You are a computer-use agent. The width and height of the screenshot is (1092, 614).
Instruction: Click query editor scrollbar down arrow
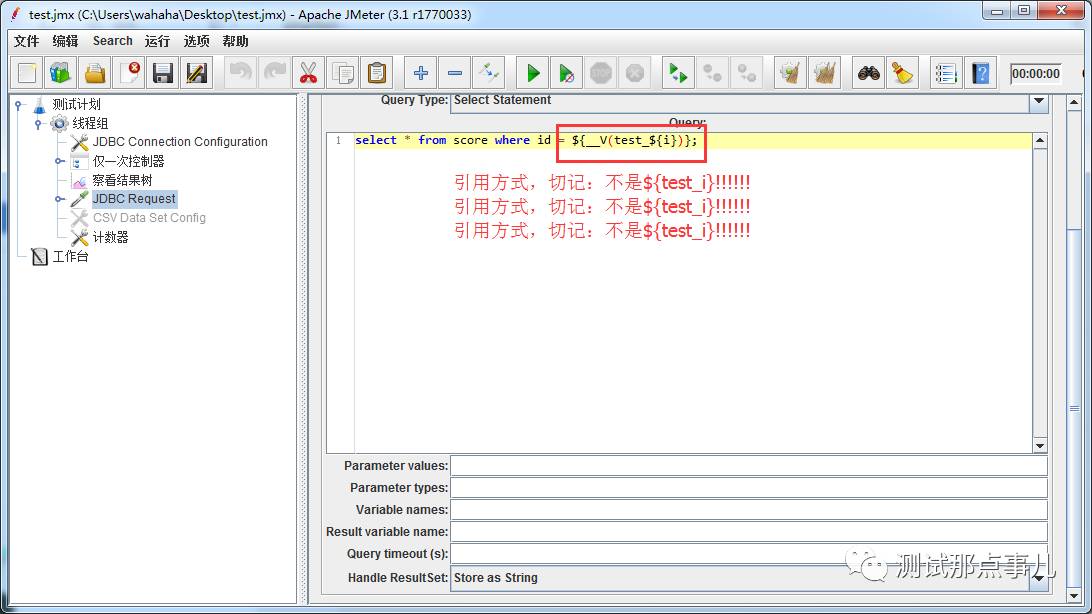coord(1040,446)
